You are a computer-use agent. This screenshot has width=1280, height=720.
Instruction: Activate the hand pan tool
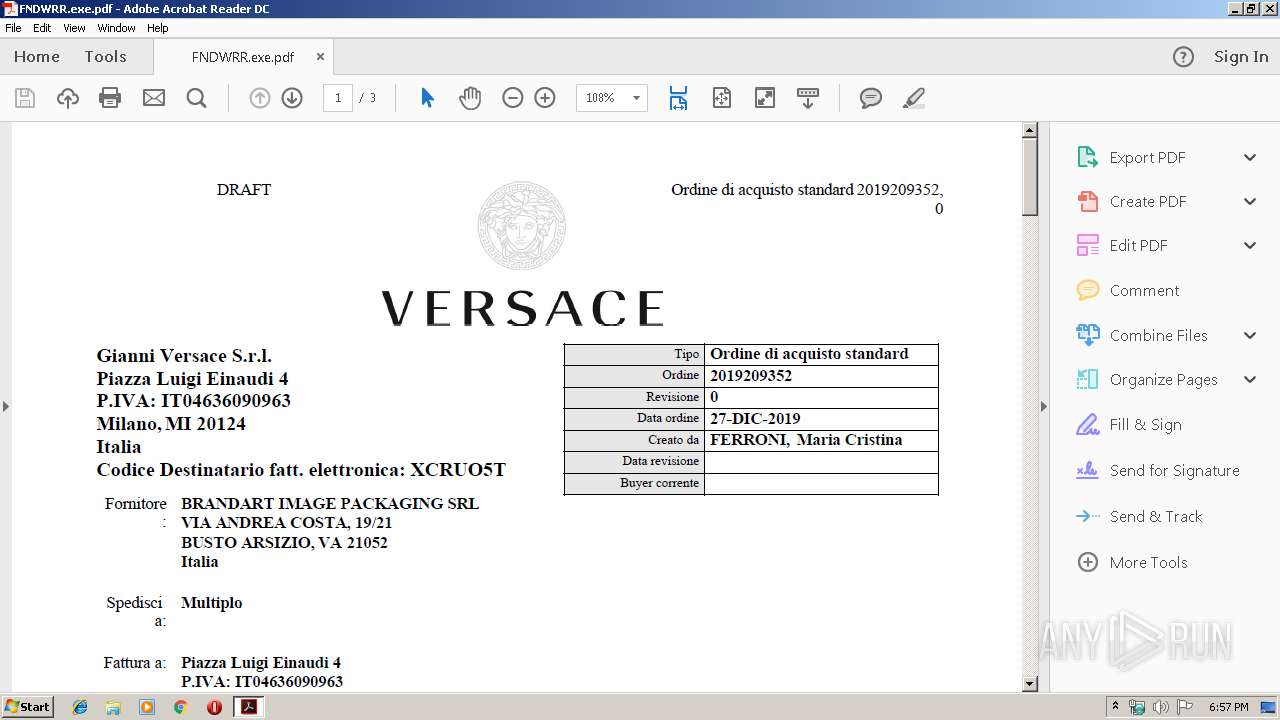[x=470, y=98]
